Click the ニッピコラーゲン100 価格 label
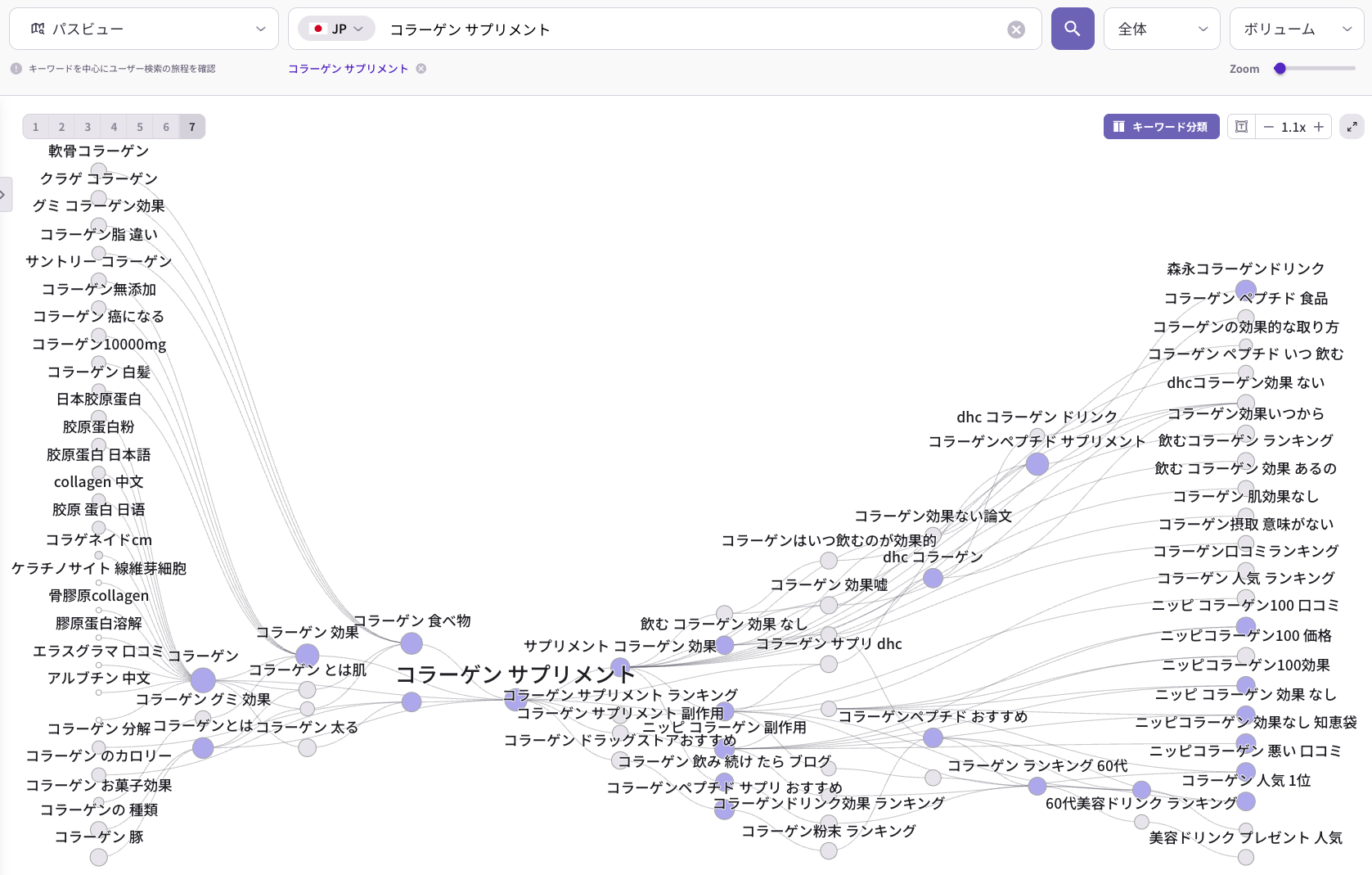The height and width of the screenshot is (875, 1372). pos(1246,635)
